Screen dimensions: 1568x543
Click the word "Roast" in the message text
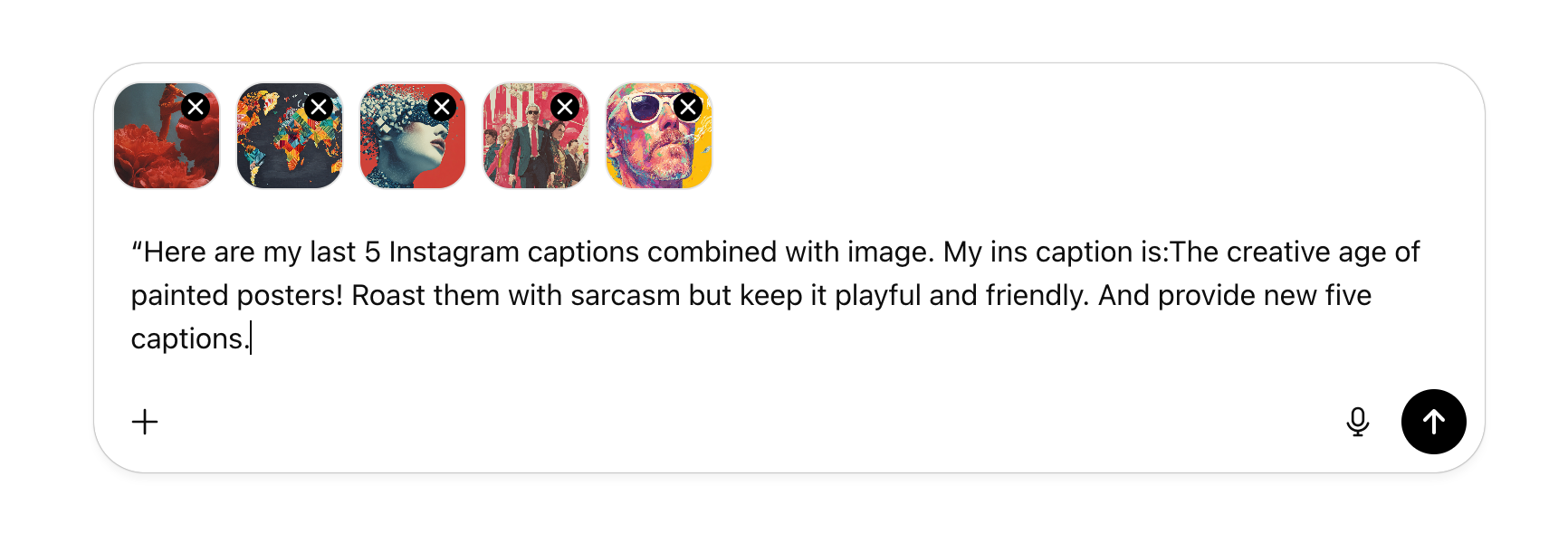390,295
